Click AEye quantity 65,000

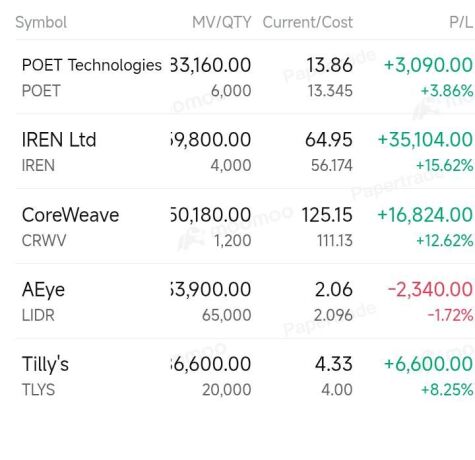click(x=227, y=315)
